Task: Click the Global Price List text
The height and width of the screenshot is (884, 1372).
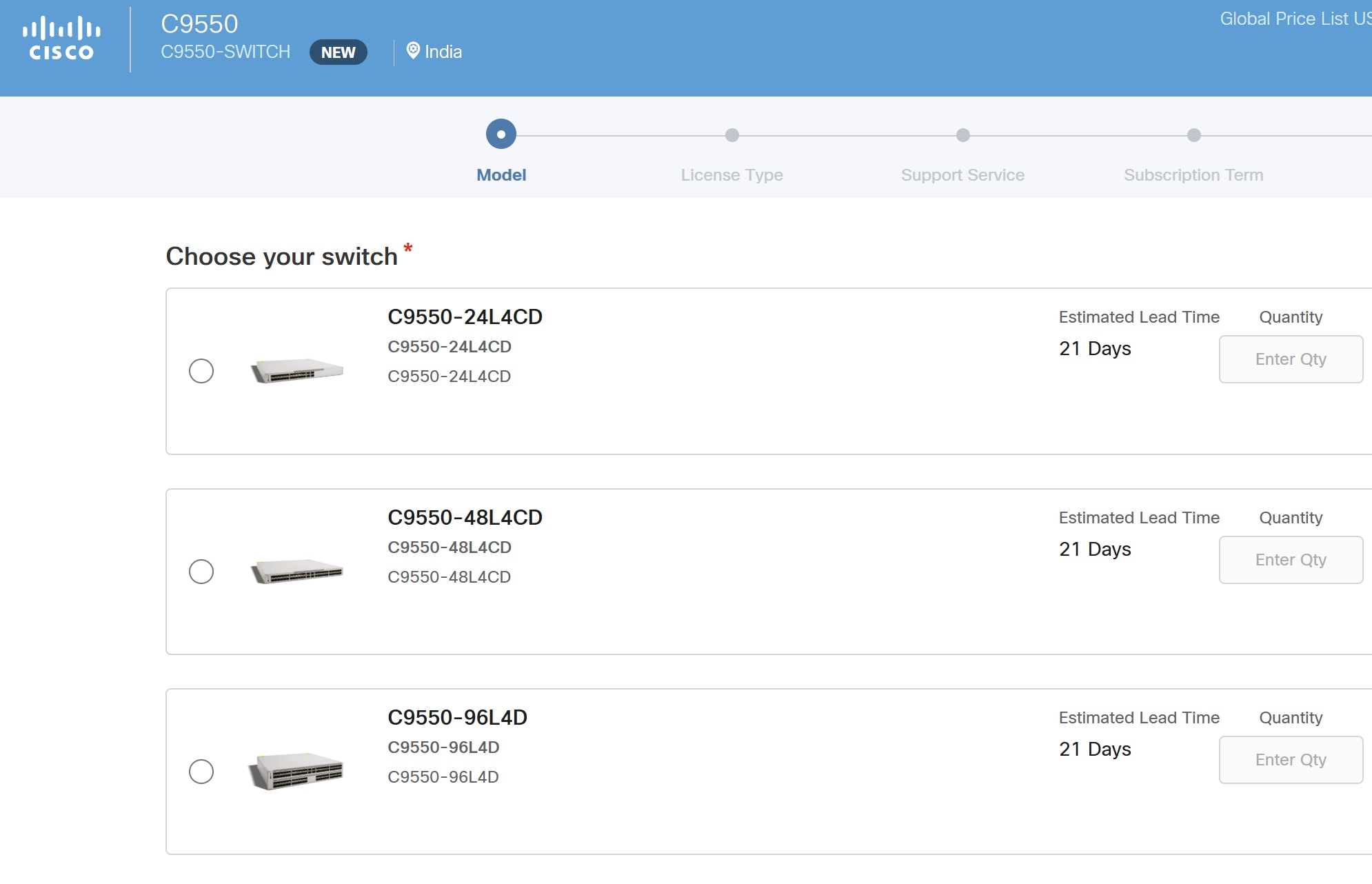Action: pos(1295,19)
